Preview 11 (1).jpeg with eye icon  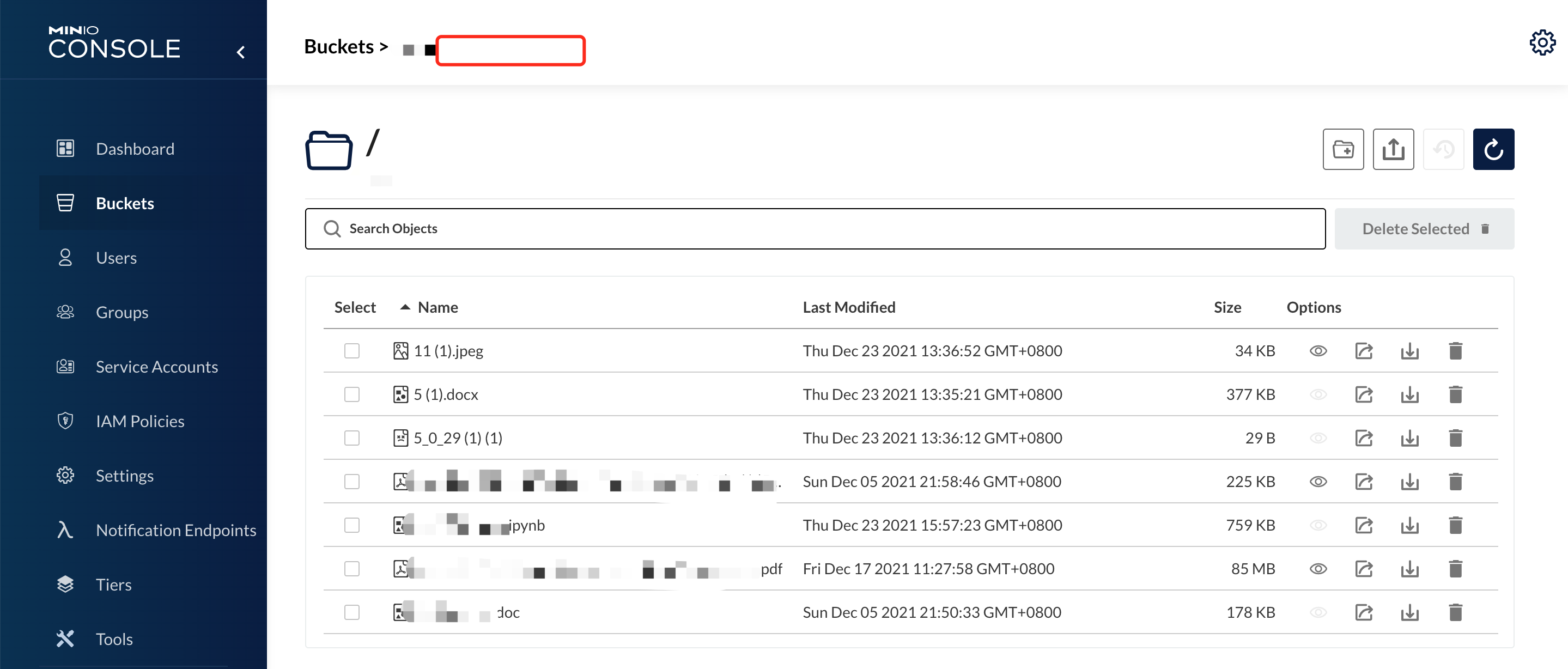click(x=1318, y=351)
